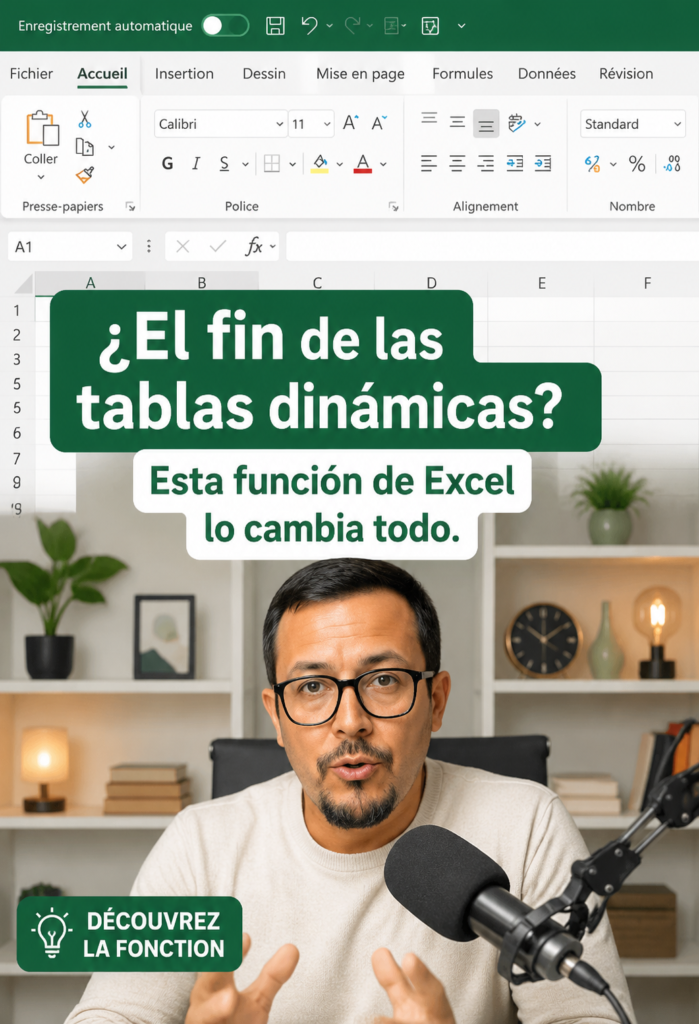Image resolution: width=699 pixels, height=1024 pixels.
Task: Click the Copy icon
Action: pos(84,147)
